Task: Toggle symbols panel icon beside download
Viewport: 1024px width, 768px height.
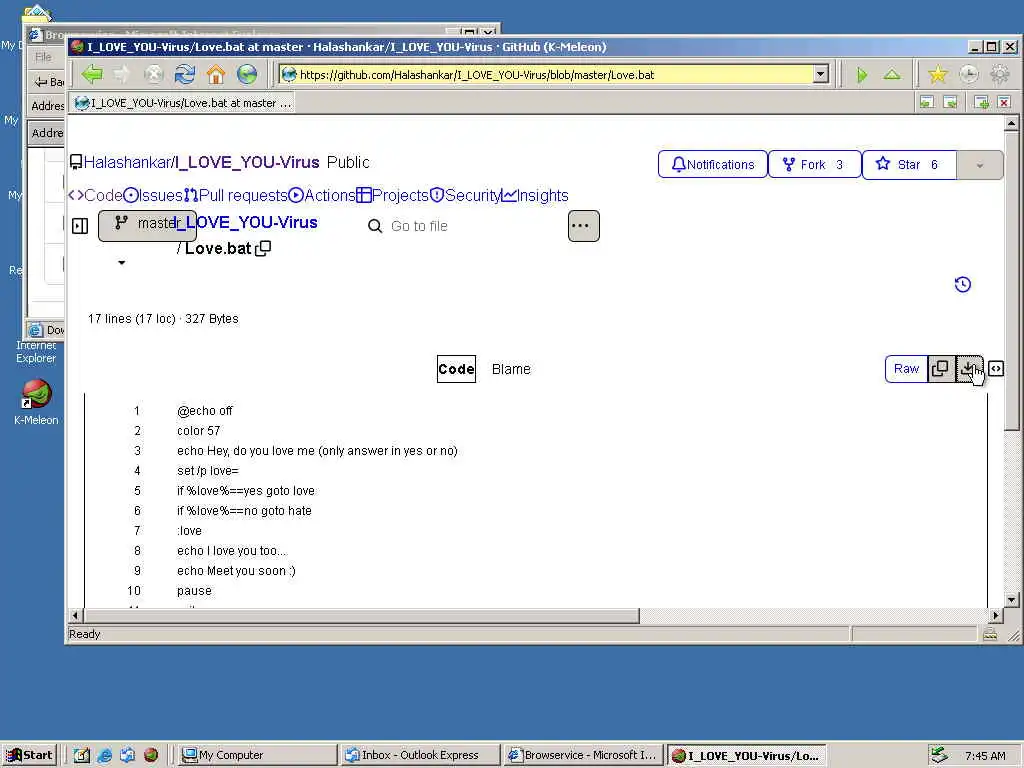Action: (x=996, y=369)
